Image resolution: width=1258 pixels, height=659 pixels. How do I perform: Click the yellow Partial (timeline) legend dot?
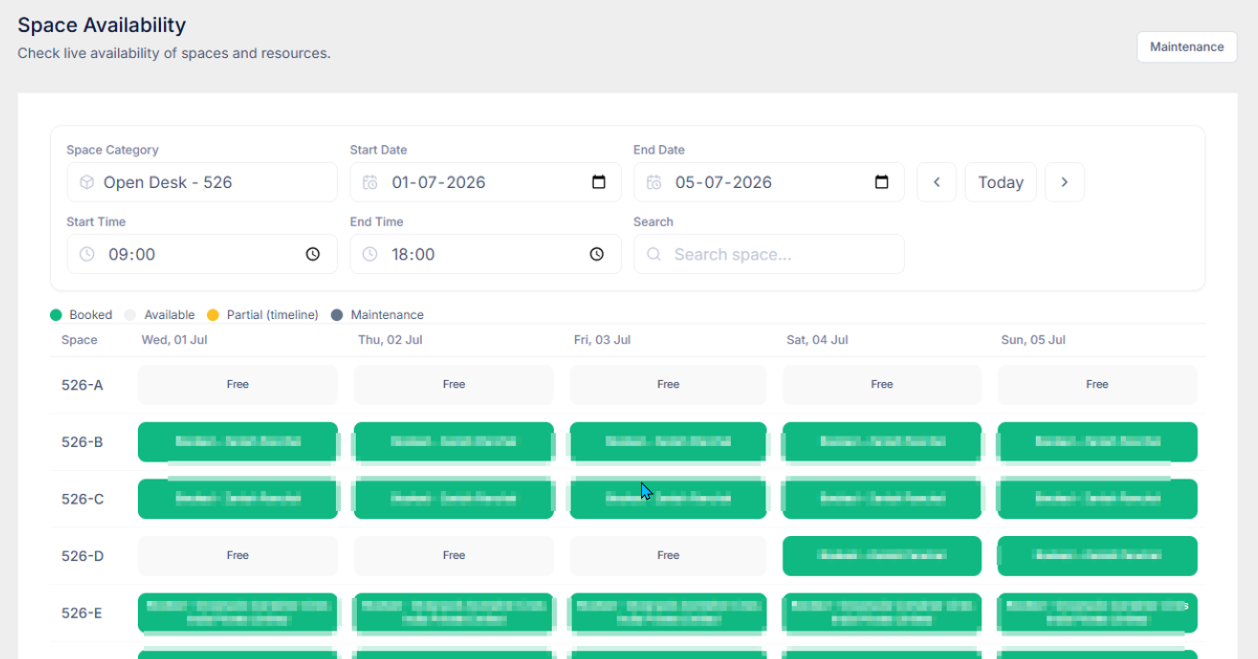coord(213,315)
